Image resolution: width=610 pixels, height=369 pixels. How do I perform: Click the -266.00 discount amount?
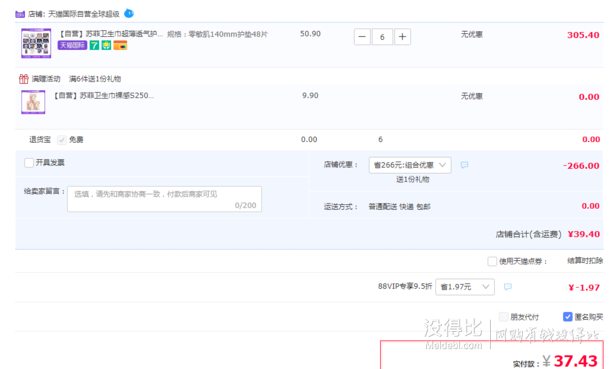(x=581, y=166)
